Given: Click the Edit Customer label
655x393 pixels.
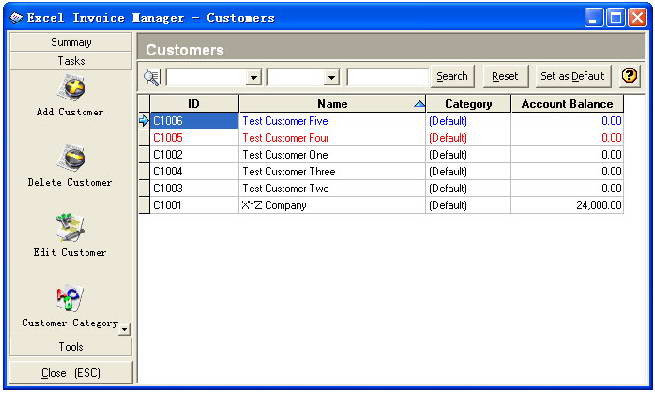Looking at the screenshot, I should click(70, 252).
